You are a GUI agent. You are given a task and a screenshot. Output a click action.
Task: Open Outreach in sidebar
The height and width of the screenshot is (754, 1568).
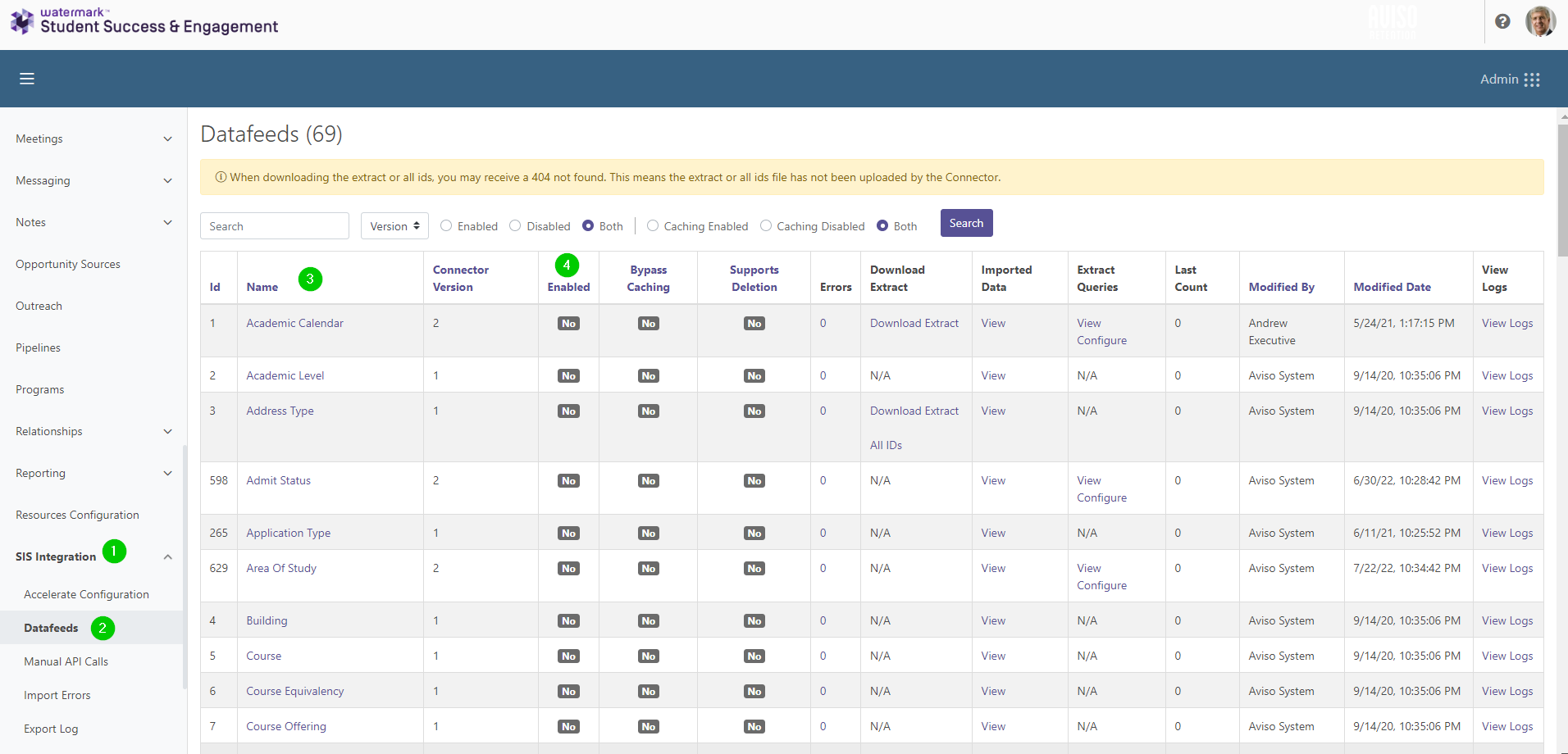[x=39, y=306]
